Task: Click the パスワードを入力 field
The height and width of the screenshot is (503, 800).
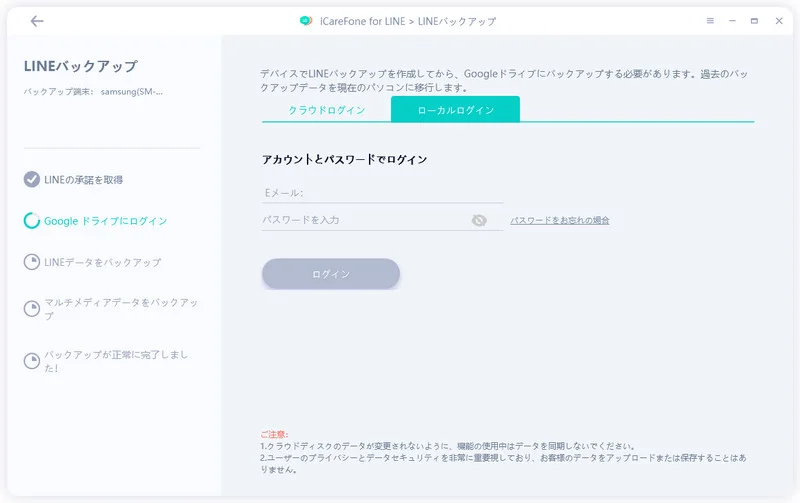Action: point(360,220)
